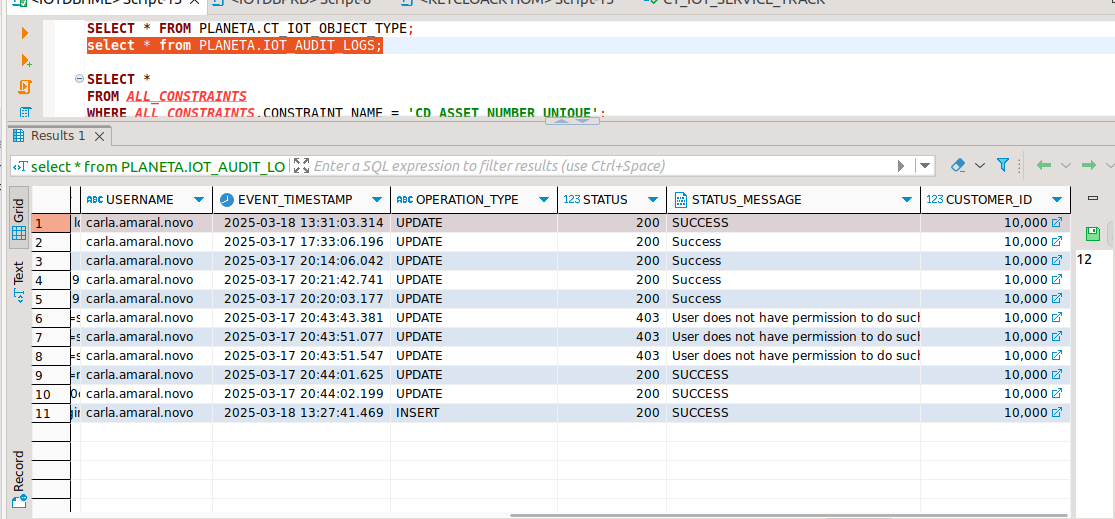Image resolution: width=1115 pixels, height=519 pixels.
Task: Click the execute script icon
Action: [x=26, y=87]
